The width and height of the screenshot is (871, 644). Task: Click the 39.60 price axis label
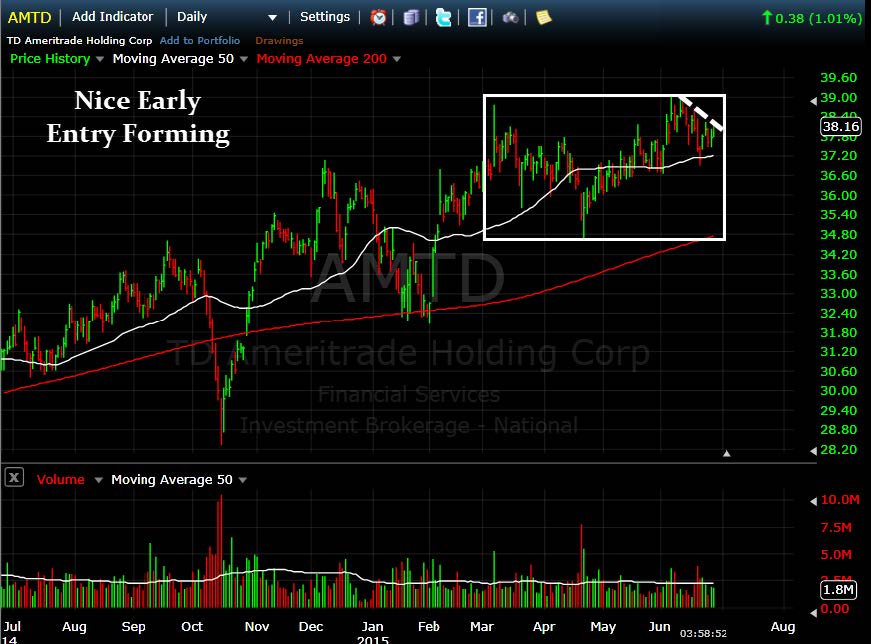tap(839, 78)
